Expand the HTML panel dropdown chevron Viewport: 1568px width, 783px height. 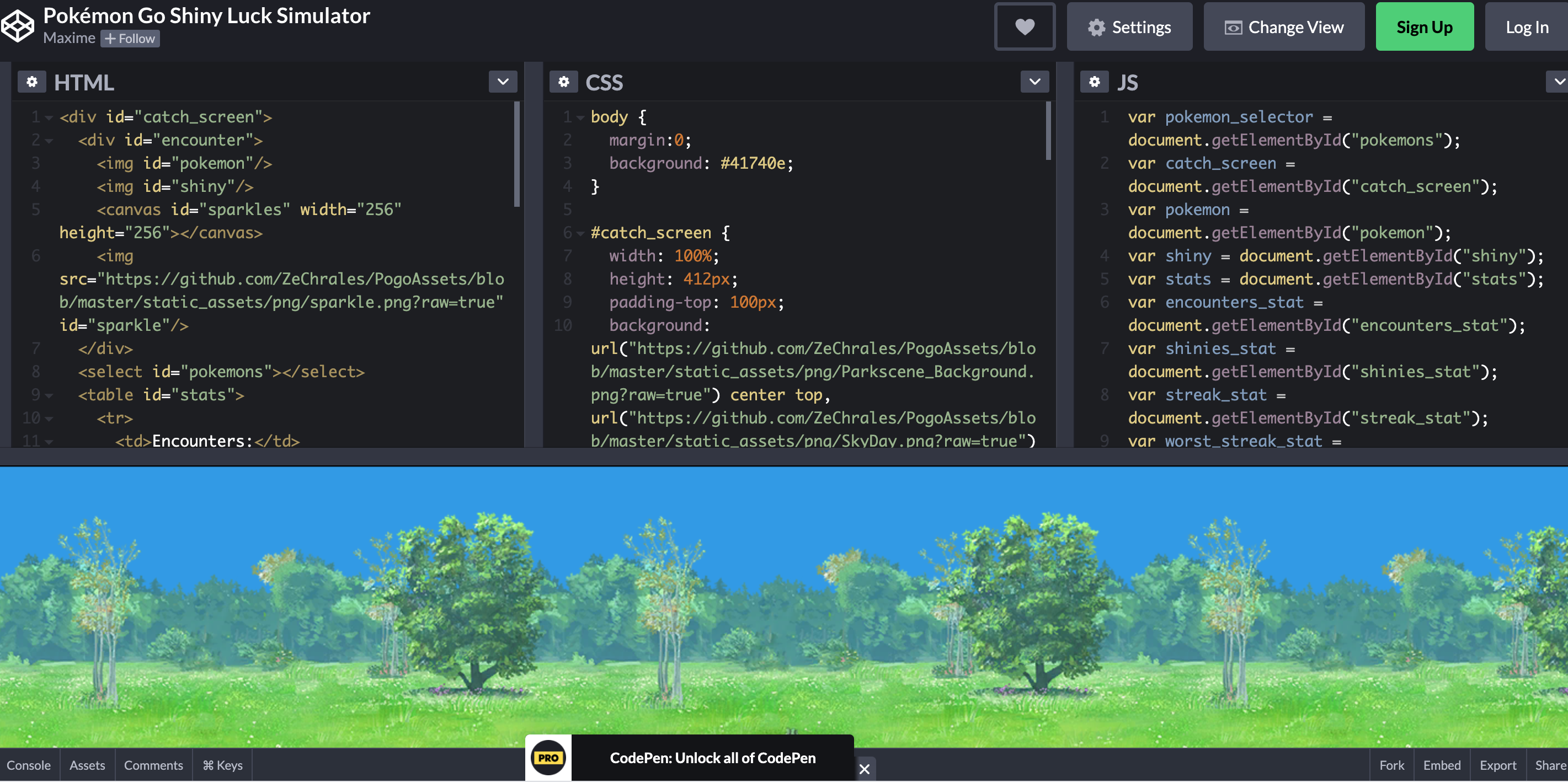[502, 82]
